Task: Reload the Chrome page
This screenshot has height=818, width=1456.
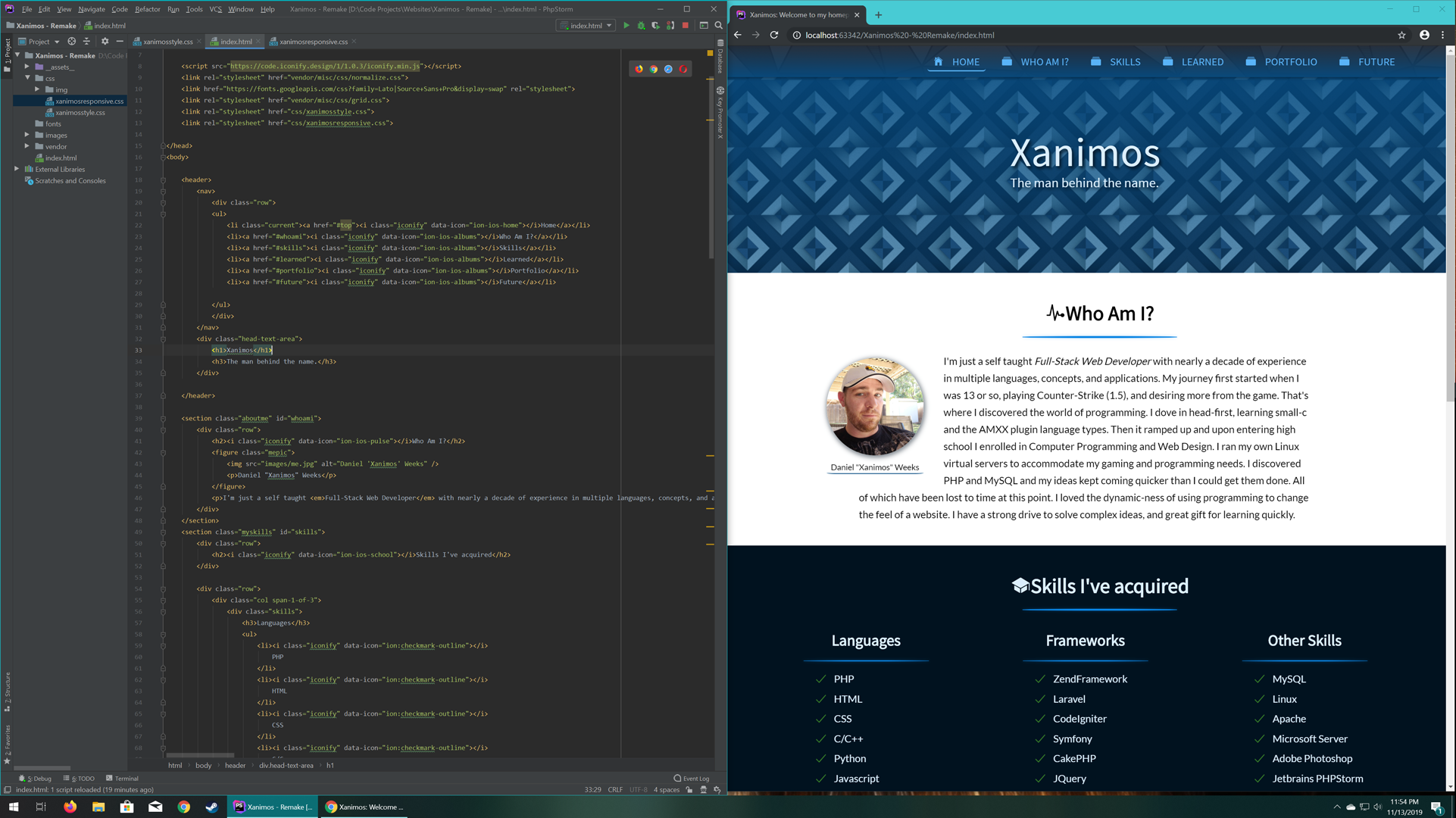Action: coord(774,35)
